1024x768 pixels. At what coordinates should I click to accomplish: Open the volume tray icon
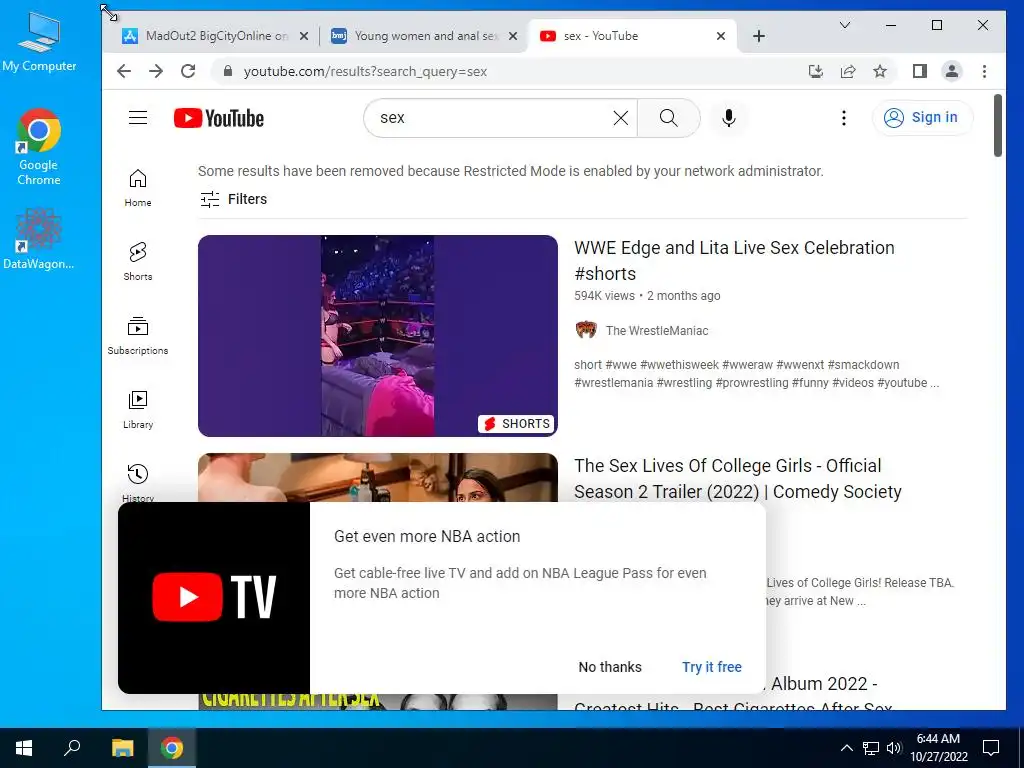tap(894, 748)
